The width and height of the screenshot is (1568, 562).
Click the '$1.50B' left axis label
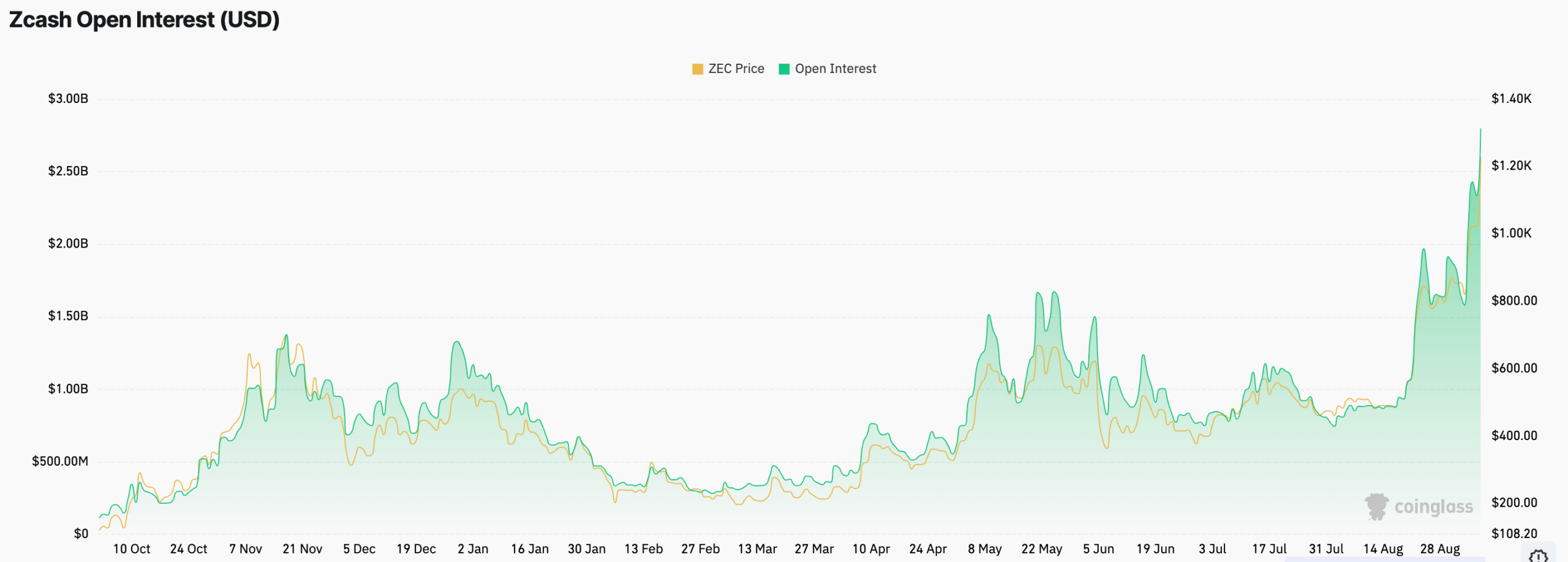tap(68, 316)
